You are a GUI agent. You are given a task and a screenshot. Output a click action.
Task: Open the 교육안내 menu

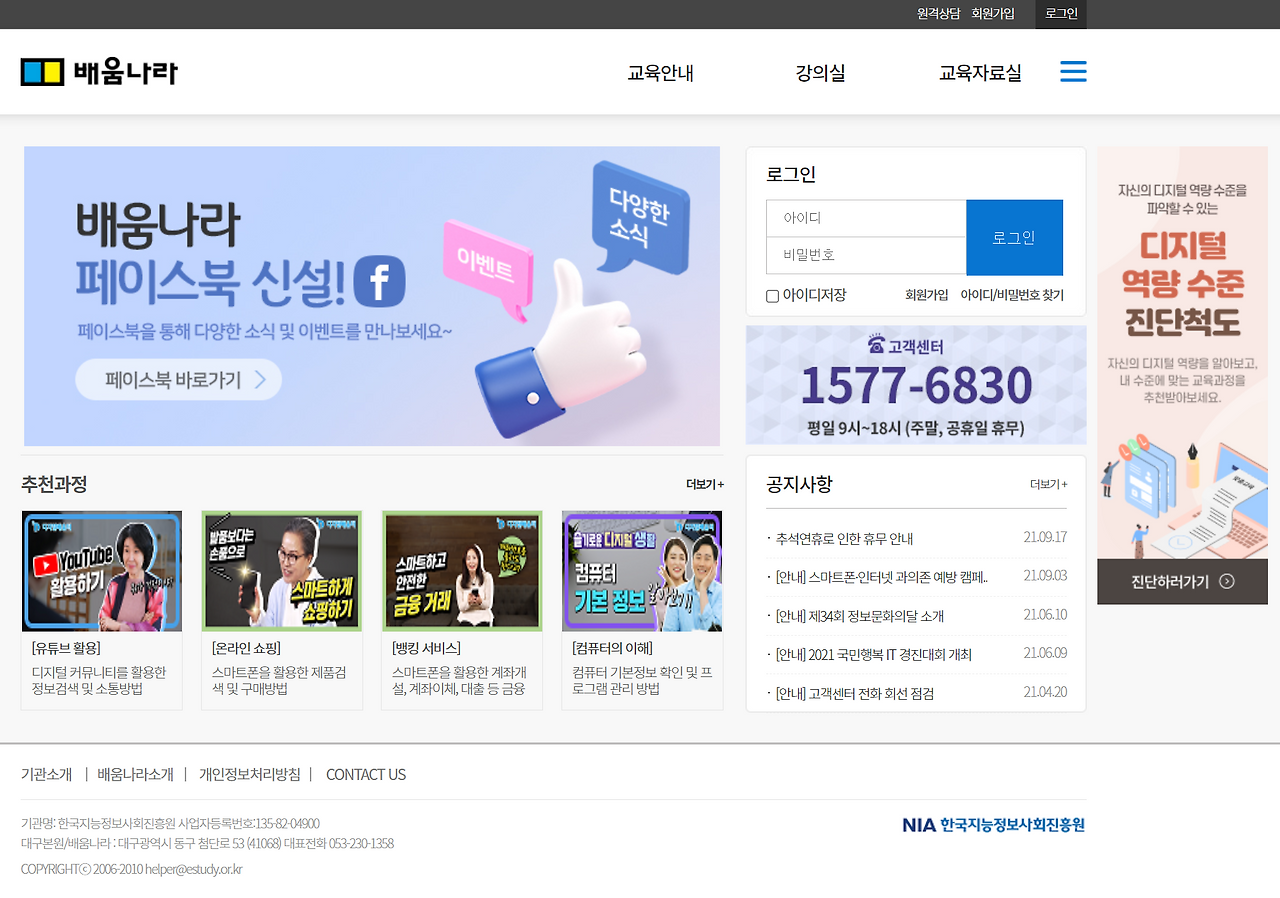[x=662, y=72]
